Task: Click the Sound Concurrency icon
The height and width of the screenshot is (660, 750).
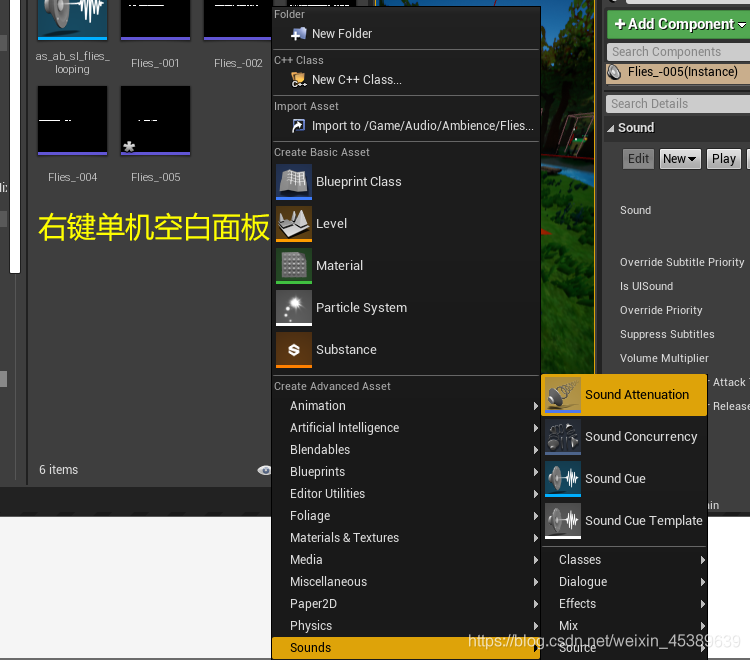Action: (x=563, y=437)
